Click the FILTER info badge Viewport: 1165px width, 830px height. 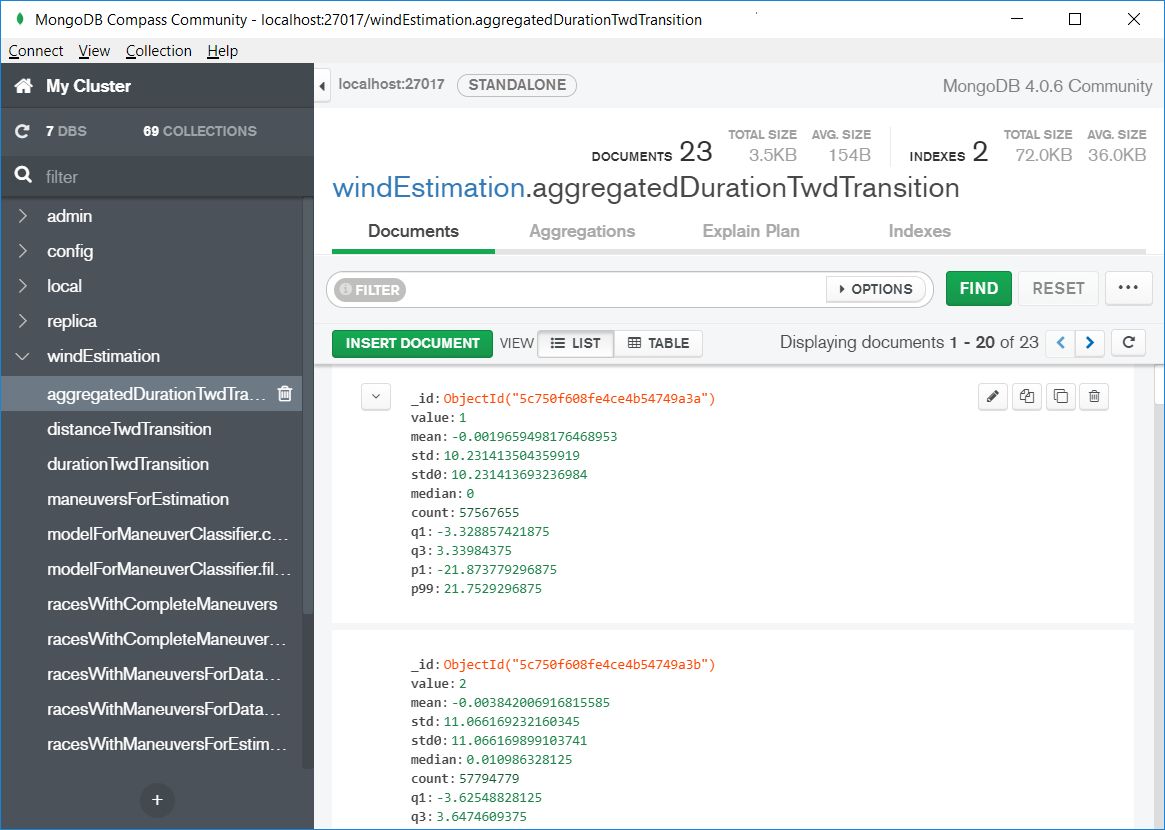(370, 290)
